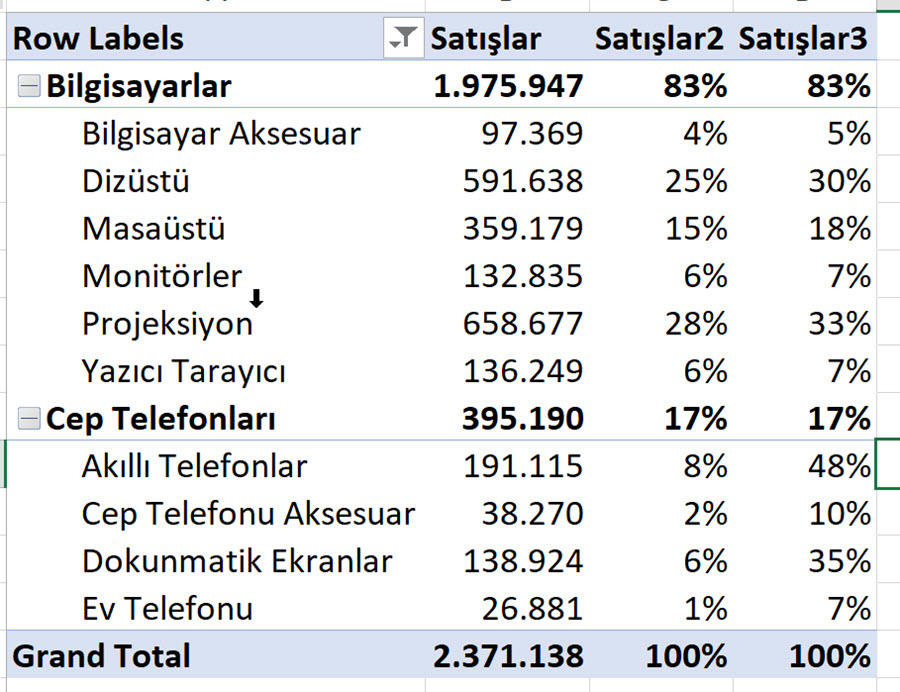Image resolution: width=900 pixels, height=692 pixels.
Task: Click Cep Telefonu Aksesuar row label
Action: (x=249, y=514)
